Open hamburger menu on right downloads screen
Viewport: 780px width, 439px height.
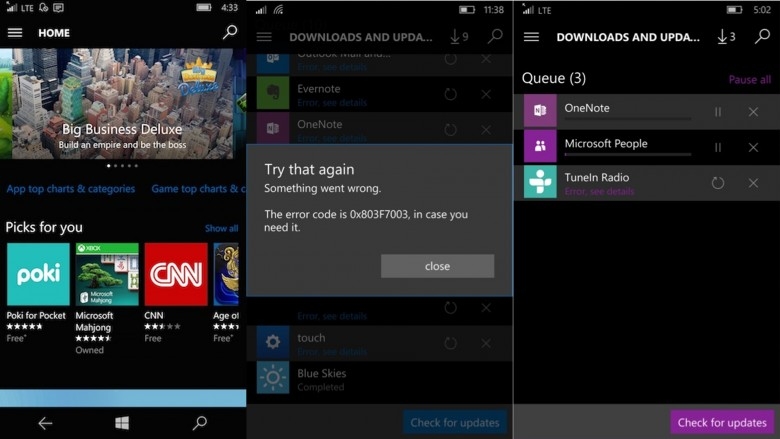pyautogui.click(x=531, y=37)
